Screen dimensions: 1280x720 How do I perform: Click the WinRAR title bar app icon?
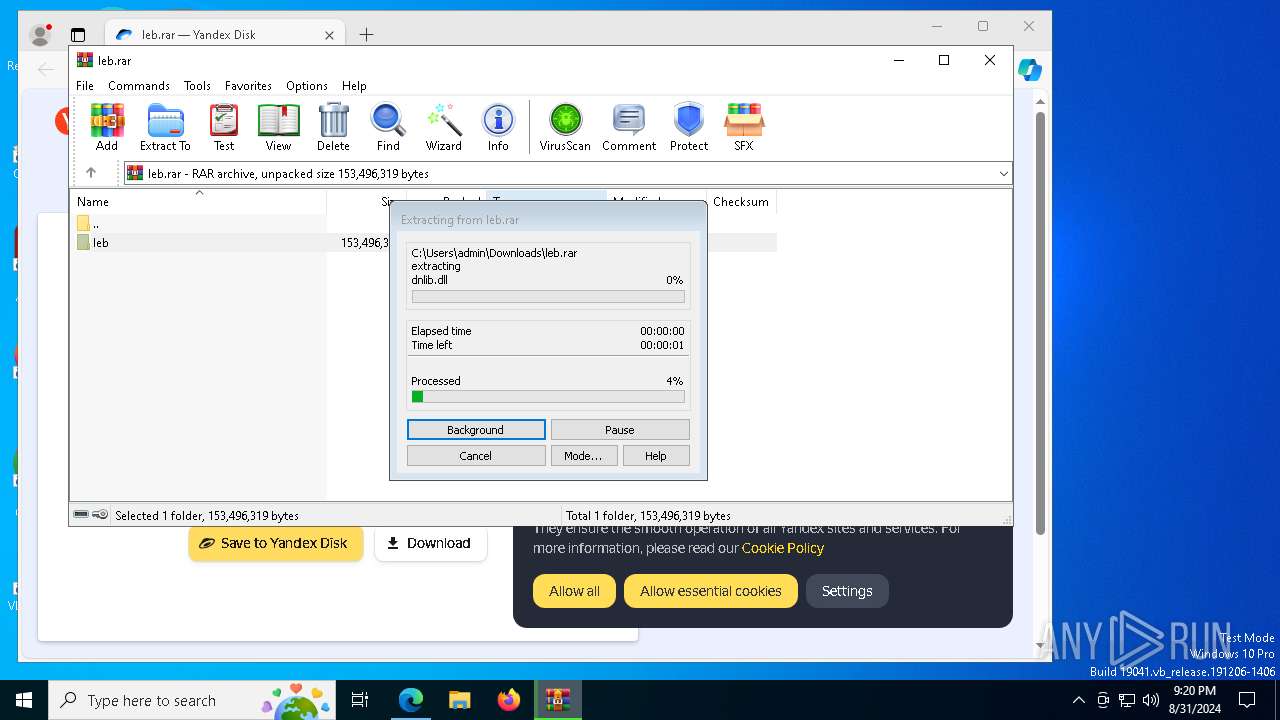pyautogui.click(x=85, y=60)
